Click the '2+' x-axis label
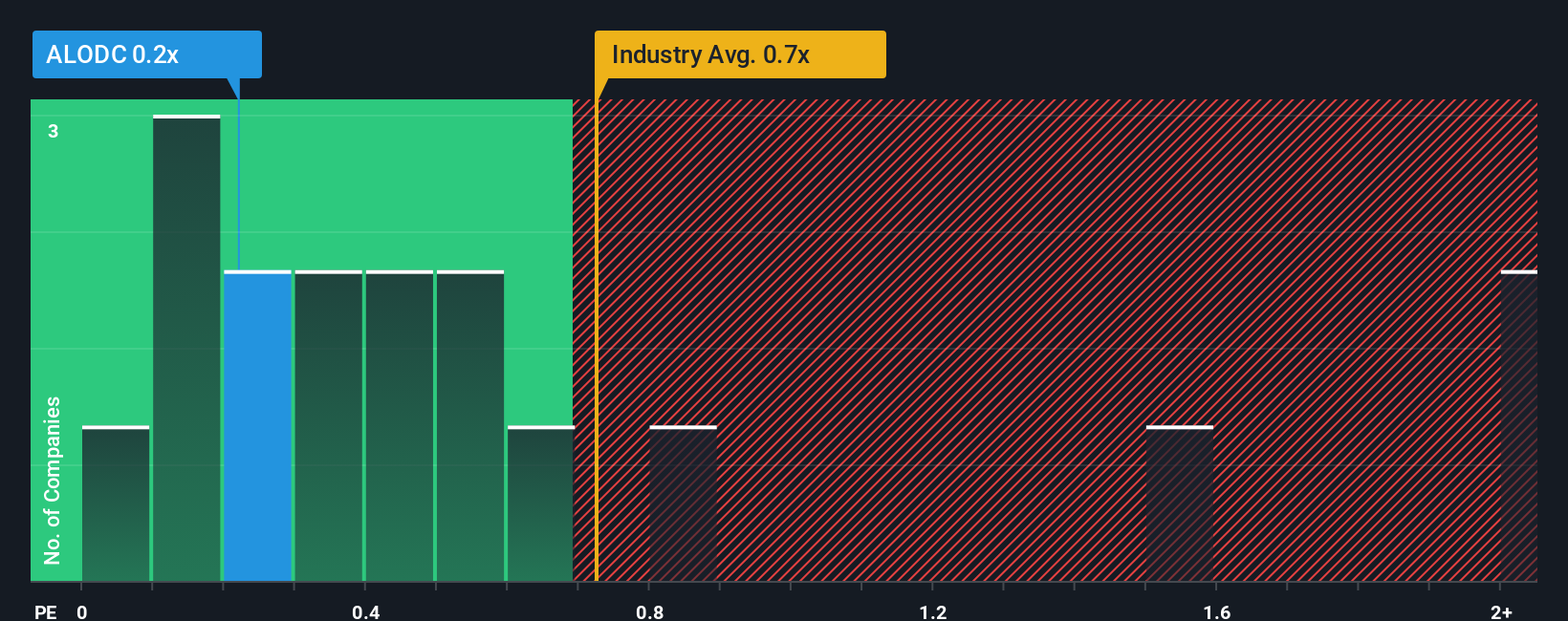1568x621 pixels. point(1501,611)
